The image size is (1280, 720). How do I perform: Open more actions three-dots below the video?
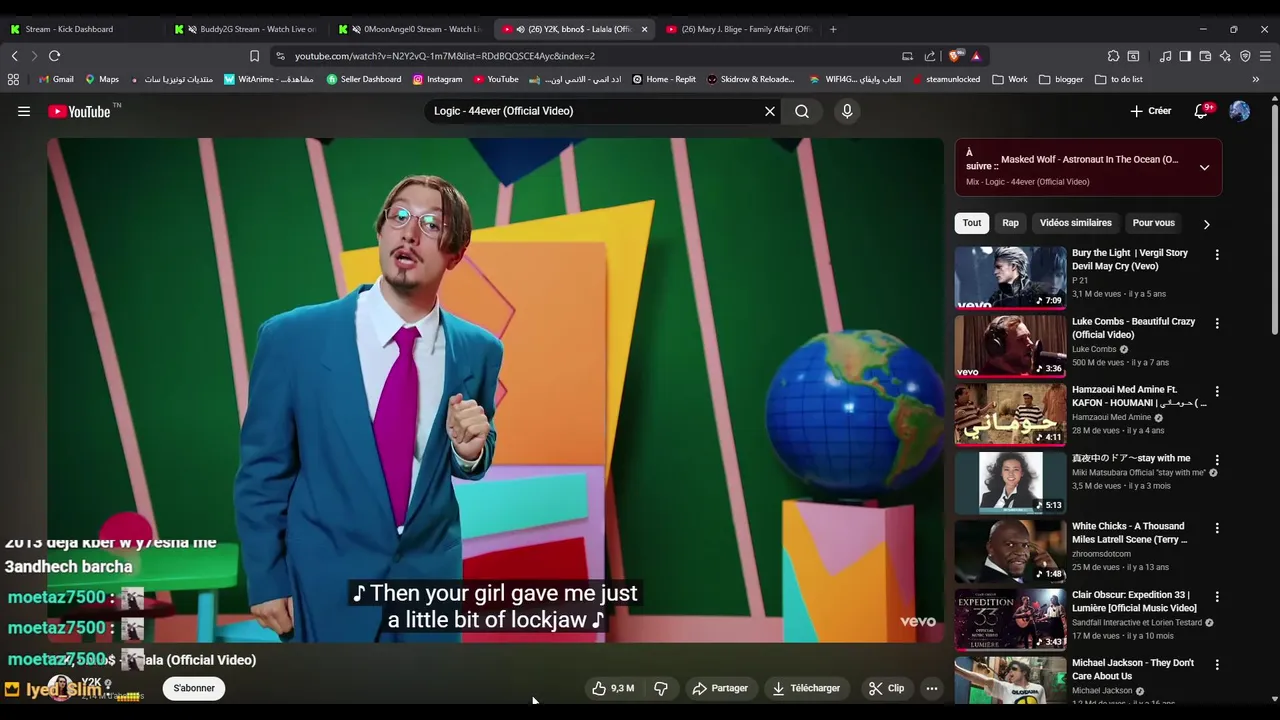point(932,688)
